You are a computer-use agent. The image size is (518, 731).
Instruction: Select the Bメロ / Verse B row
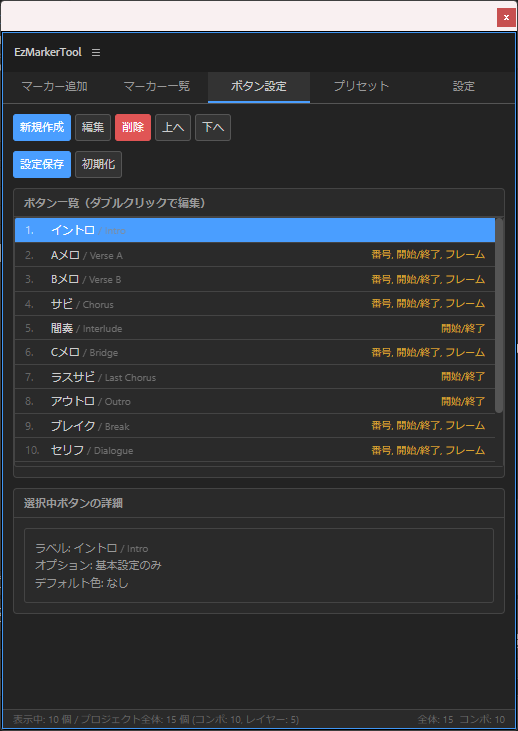click(x=255, y=279)
